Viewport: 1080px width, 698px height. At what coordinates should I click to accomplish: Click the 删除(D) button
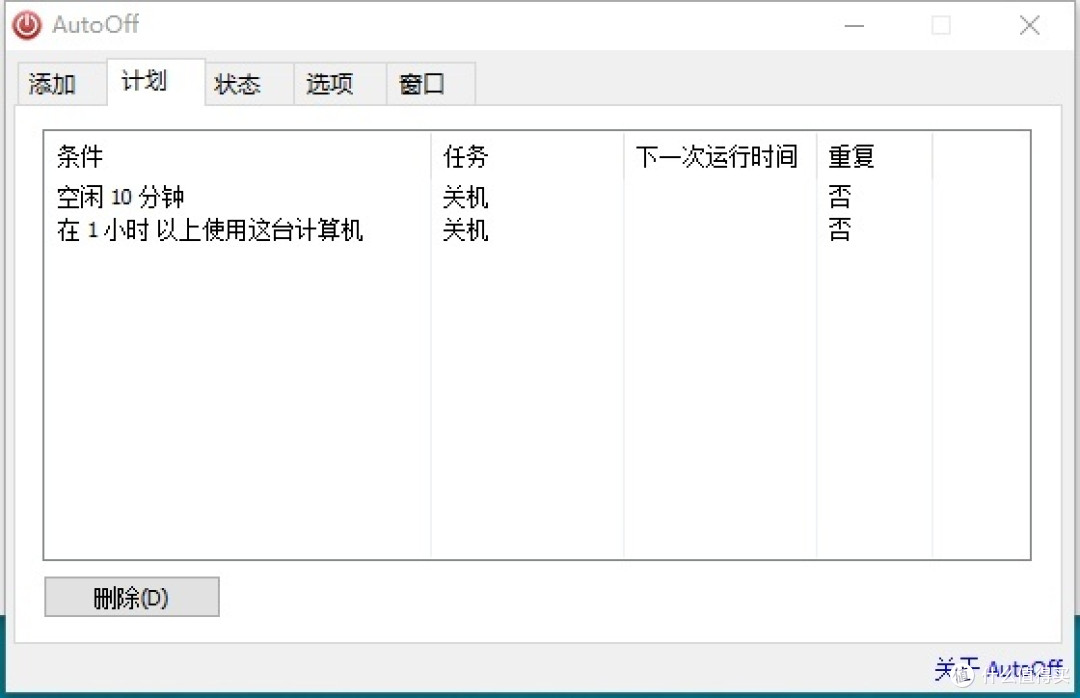131,596
